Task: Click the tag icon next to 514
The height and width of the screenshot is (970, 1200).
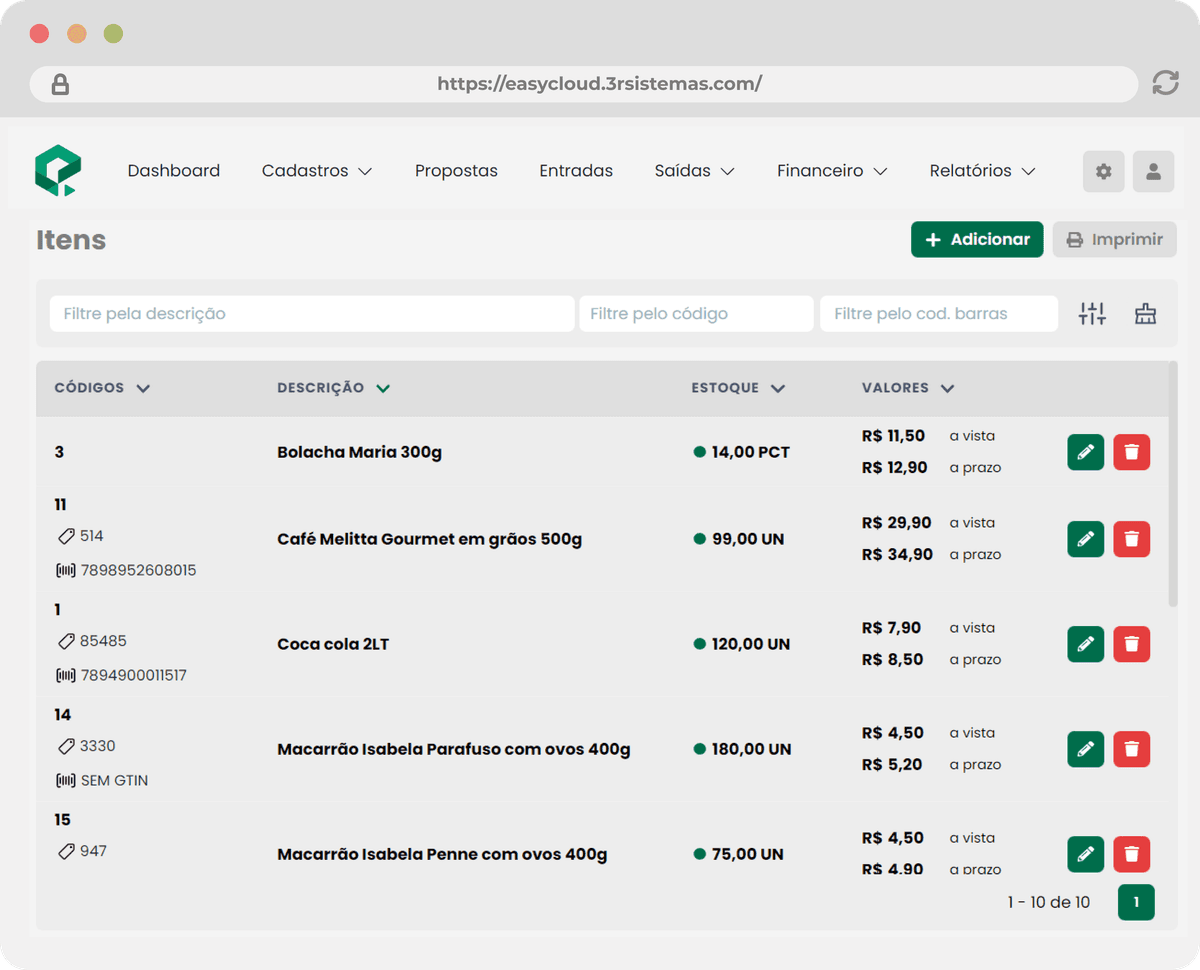Action: (x=66, y=536)
